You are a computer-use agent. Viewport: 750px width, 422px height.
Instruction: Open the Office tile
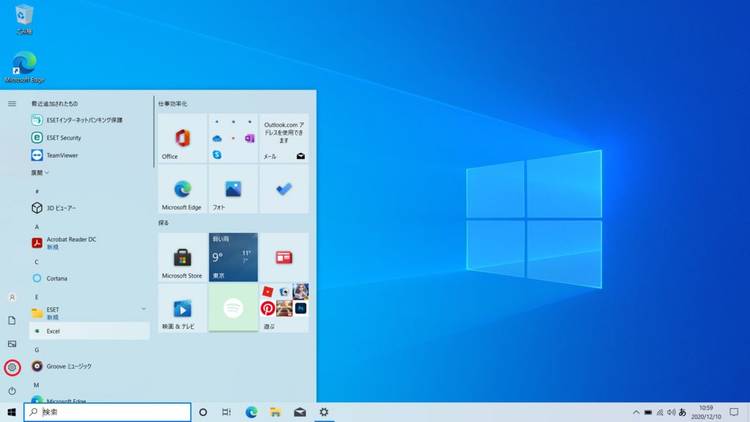(182, 138)
